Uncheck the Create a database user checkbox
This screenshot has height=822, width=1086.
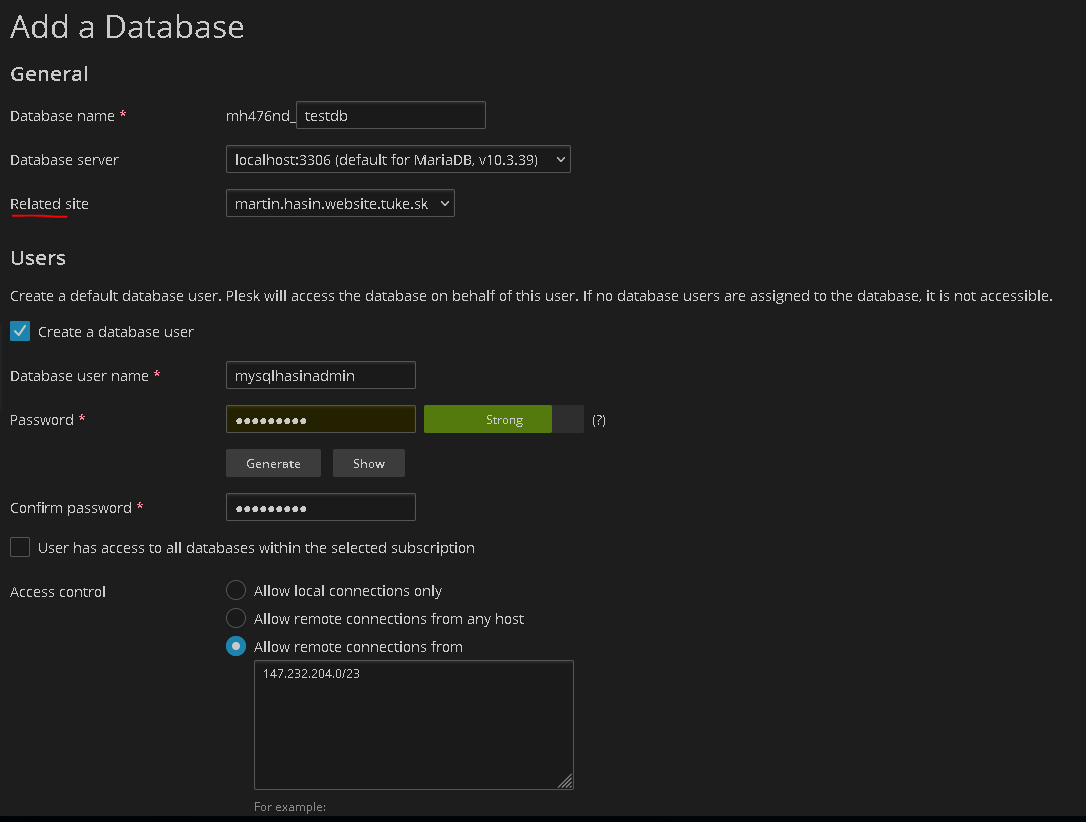pos(20,331)
